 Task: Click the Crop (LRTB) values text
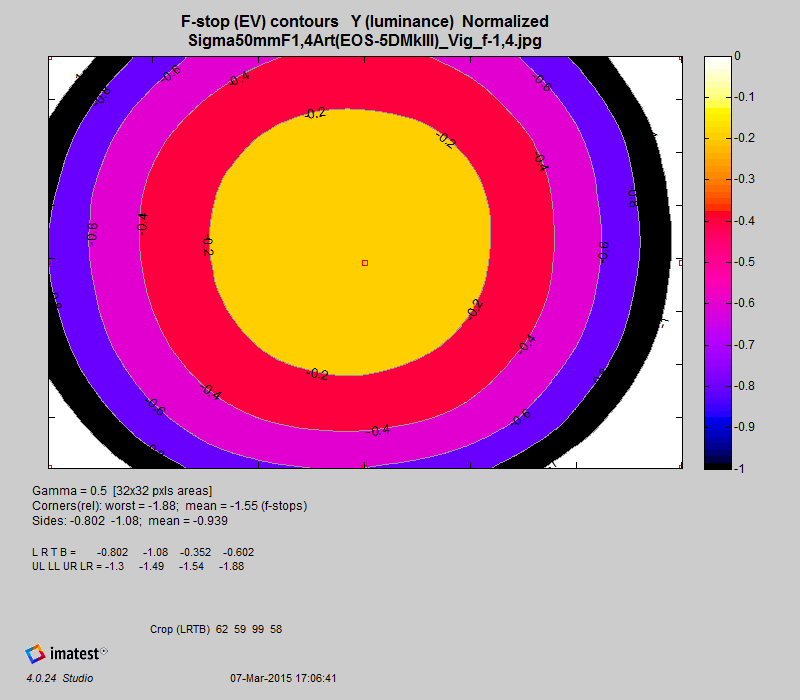(215, 629)
